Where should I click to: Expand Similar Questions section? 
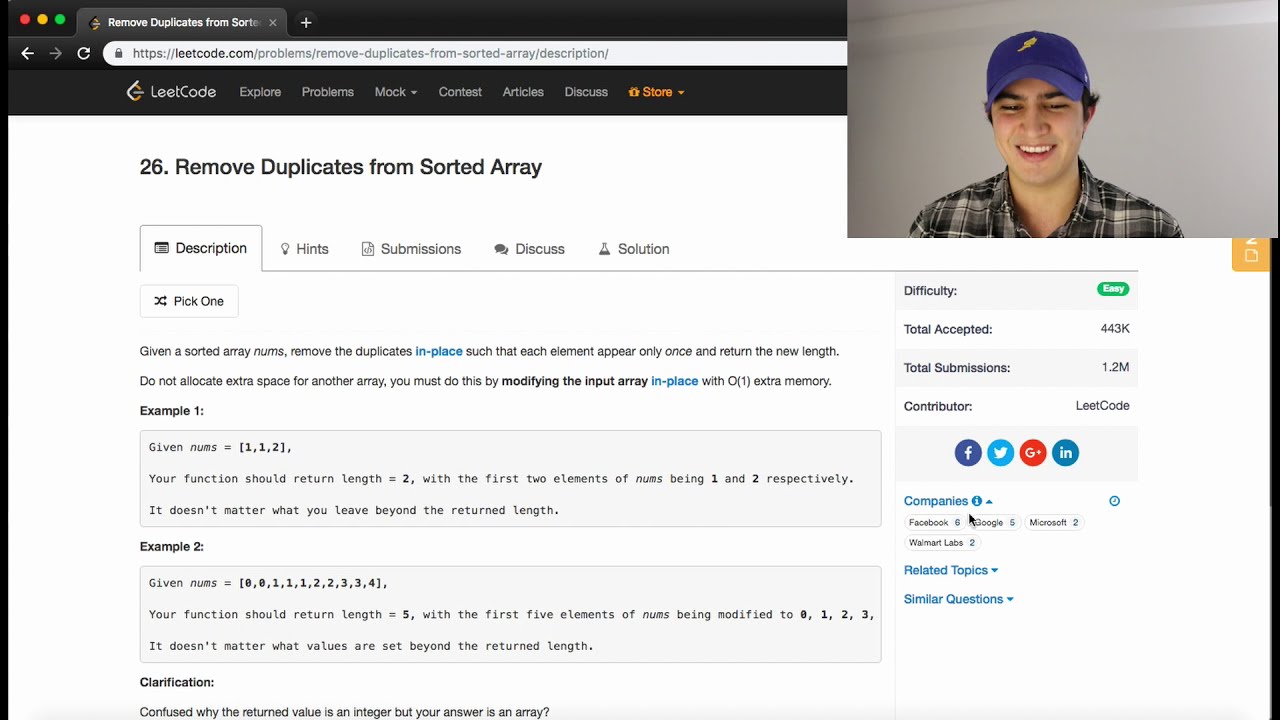958,599
